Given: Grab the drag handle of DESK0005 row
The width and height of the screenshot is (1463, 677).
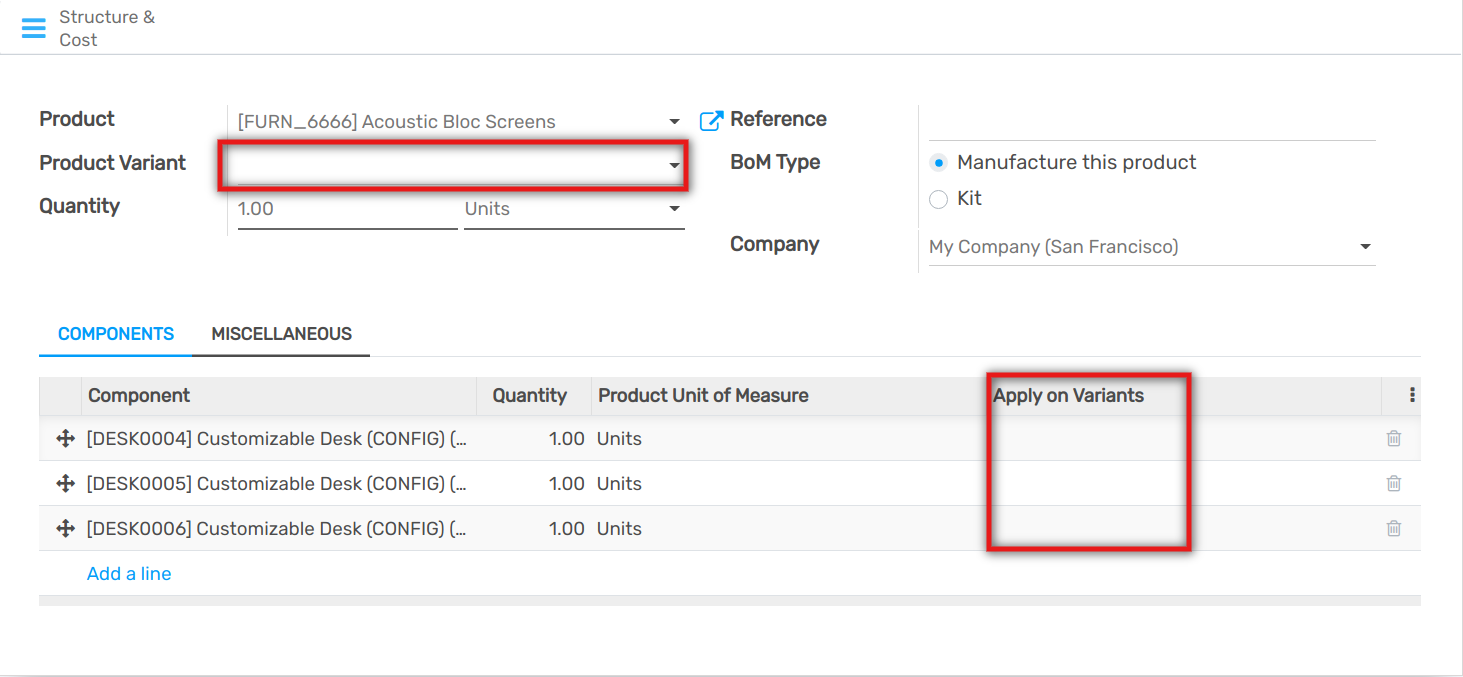Looking at the screenshot, I should (x=65, y=483).
